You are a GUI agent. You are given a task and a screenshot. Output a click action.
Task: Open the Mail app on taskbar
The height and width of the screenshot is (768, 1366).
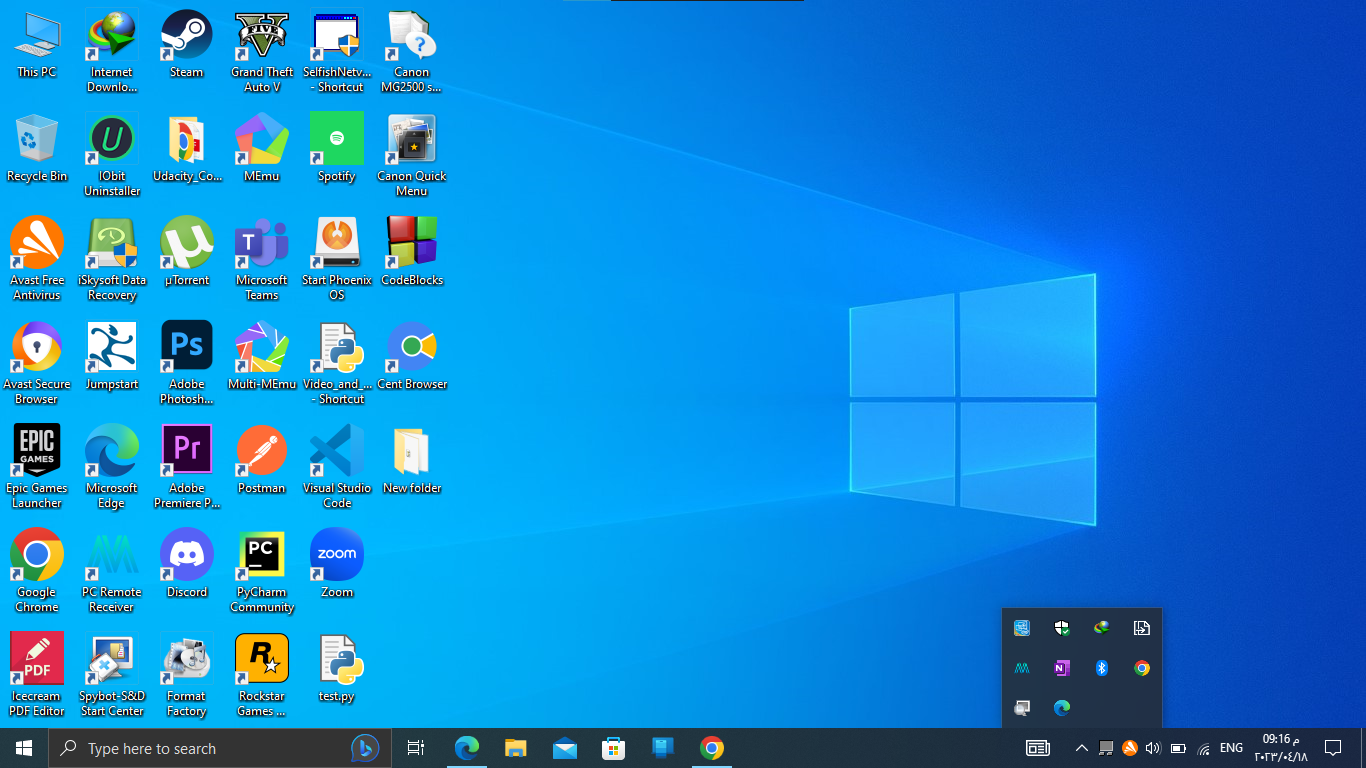coord(564,748)
